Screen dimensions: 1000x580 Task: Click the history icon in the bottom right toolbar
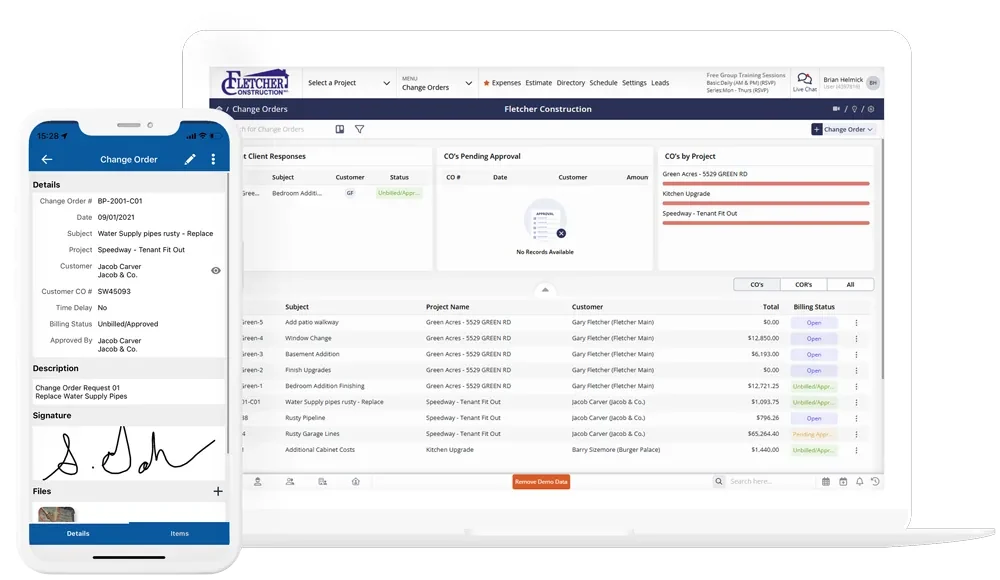(876, 481)
